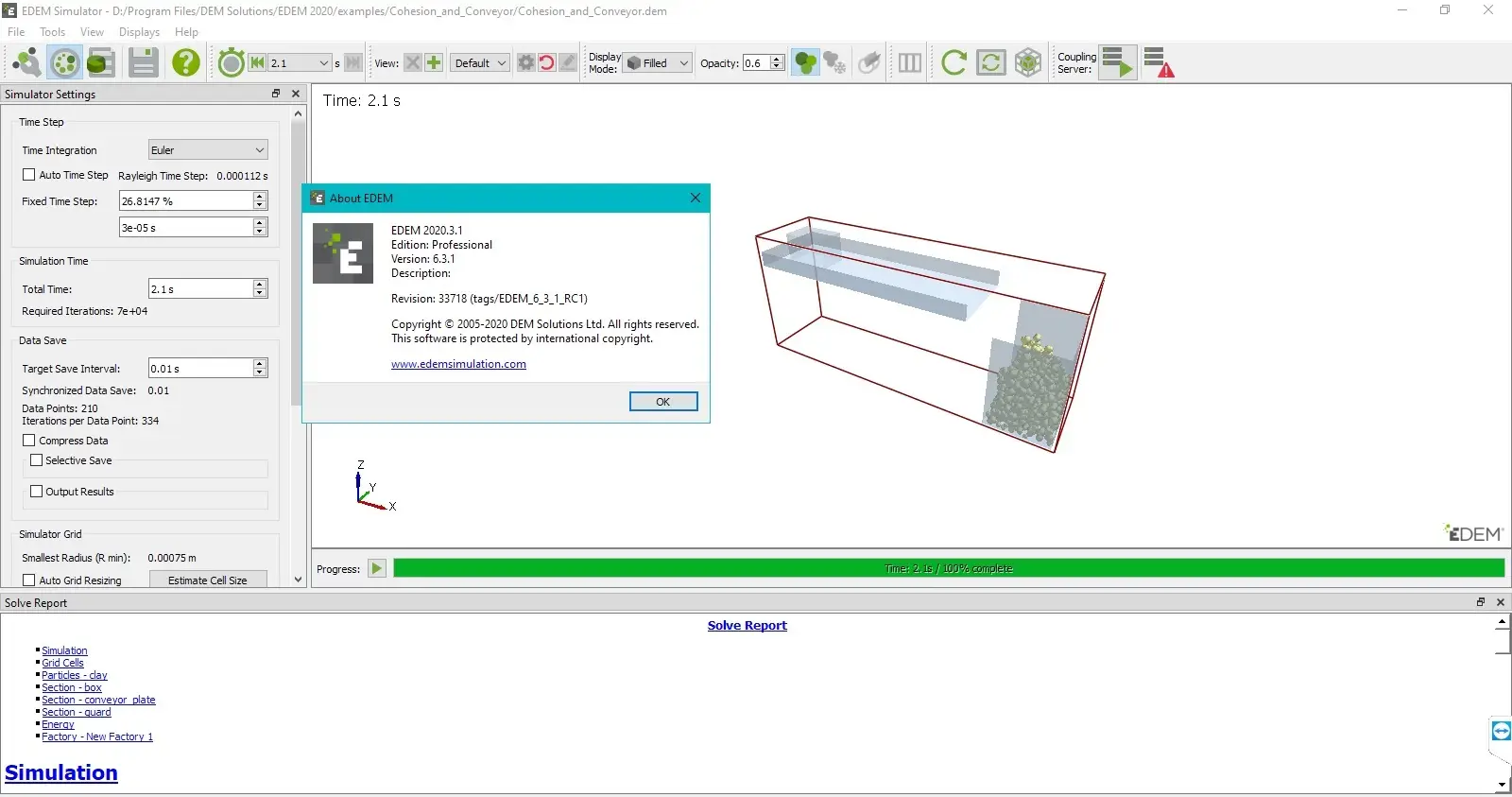Open the Tools menu

[53, 32]
